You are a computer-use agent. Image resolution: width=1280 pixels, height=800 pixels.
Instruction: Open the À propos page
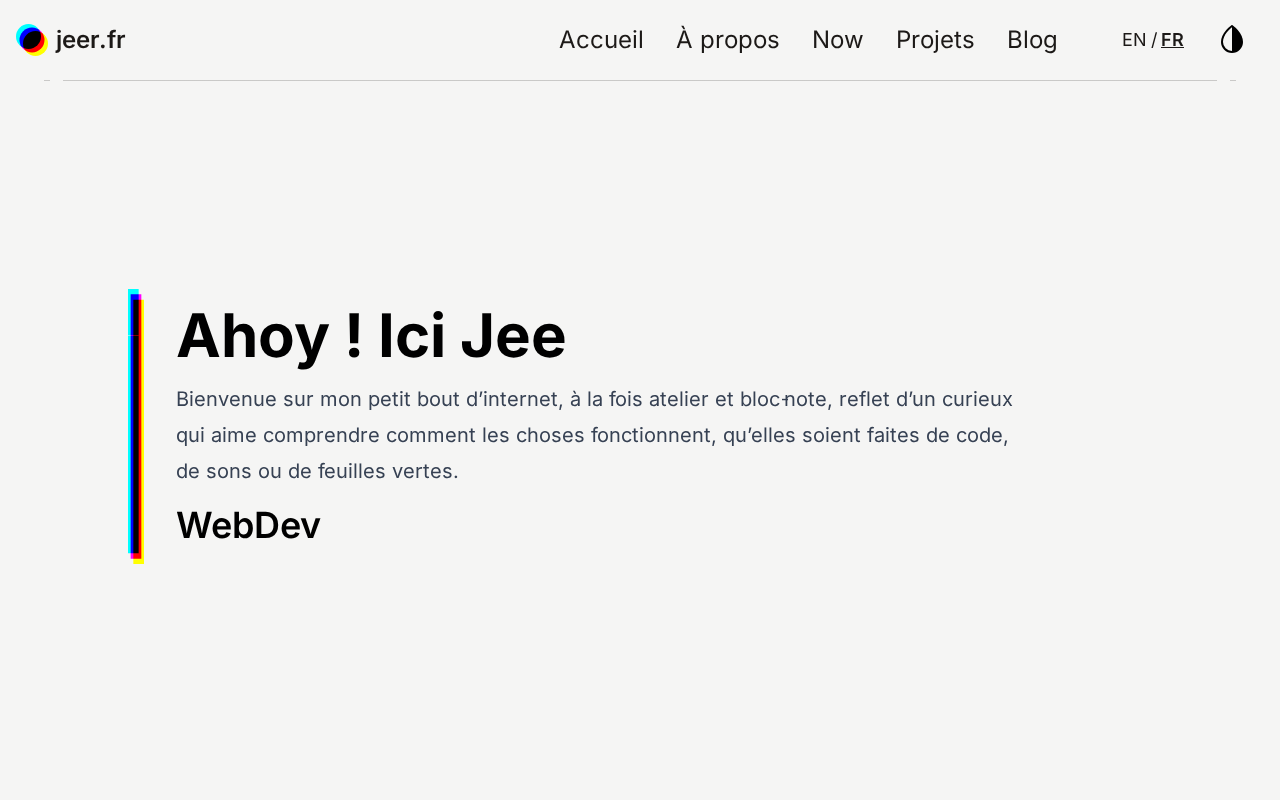(x=727, y=40)
